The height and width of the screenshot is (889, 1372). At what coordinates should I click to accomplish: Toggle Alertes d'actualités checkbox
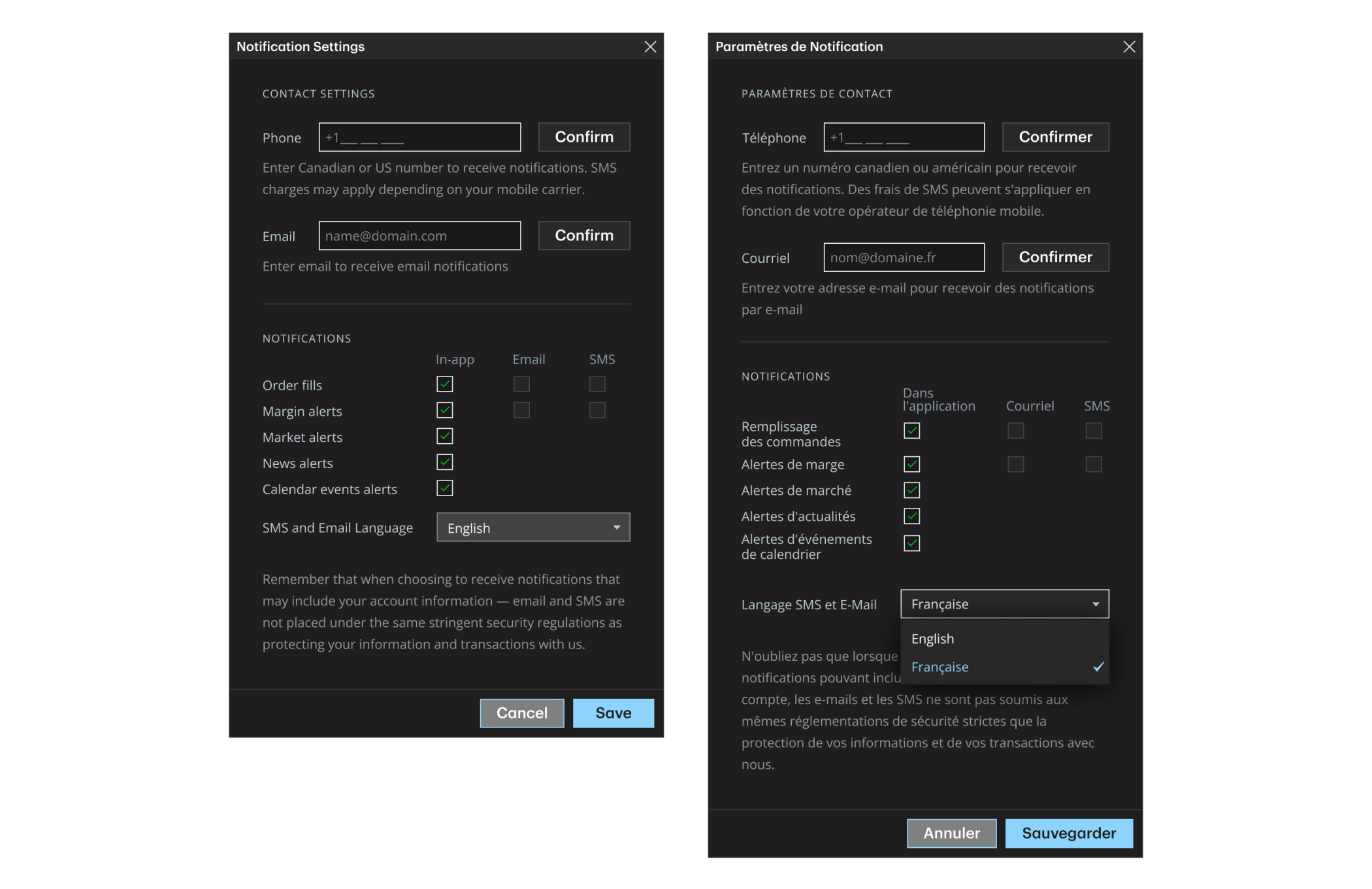(911, 516)
